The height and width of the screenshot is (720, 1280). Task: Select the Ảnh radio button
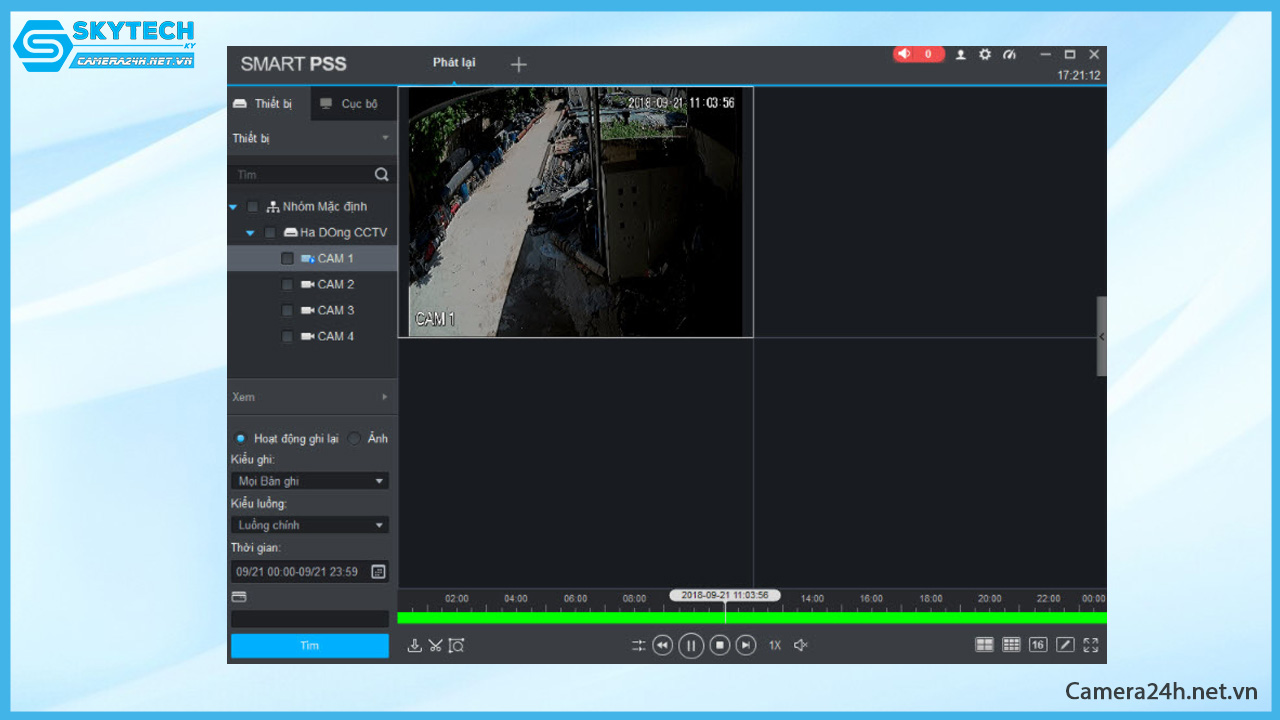point(355,439)
